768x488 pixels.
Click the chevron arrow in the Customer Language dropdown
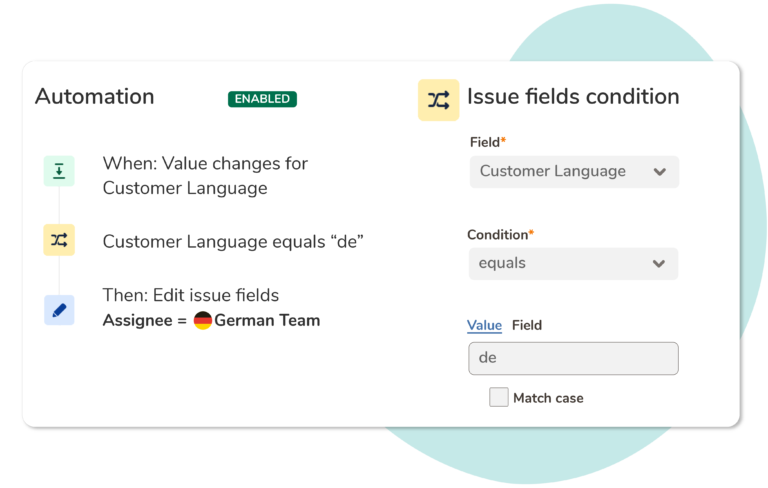659,172
